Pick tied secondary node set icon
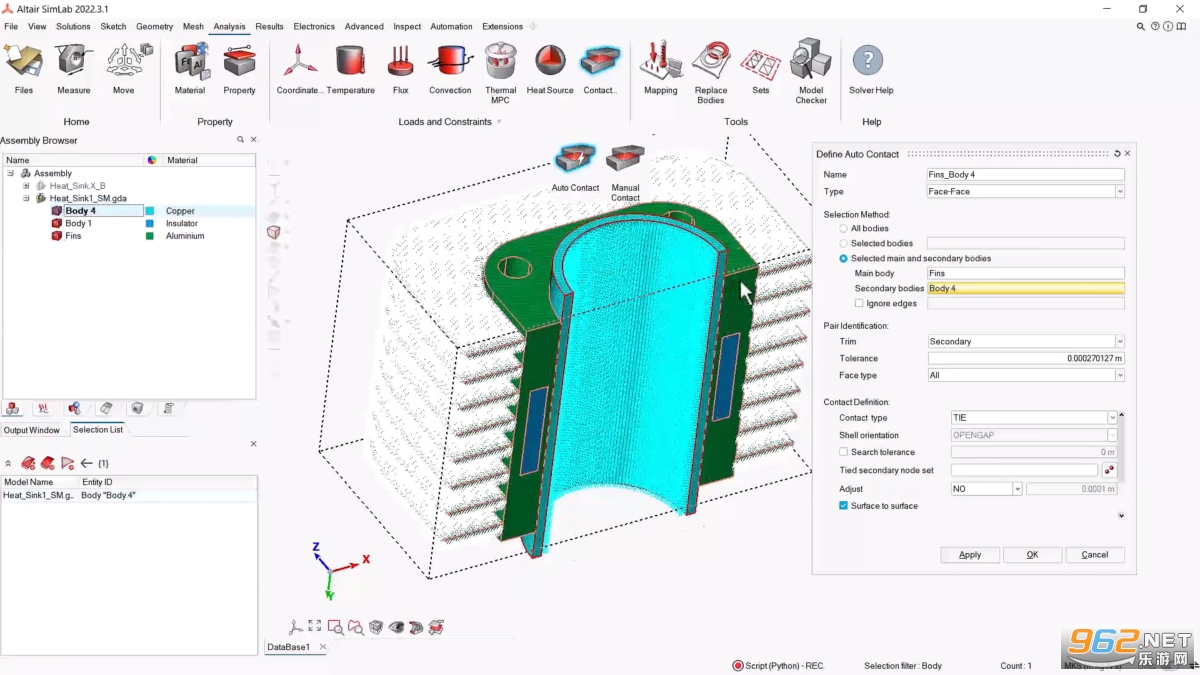1200x675 pixels. coord(1108,470)
